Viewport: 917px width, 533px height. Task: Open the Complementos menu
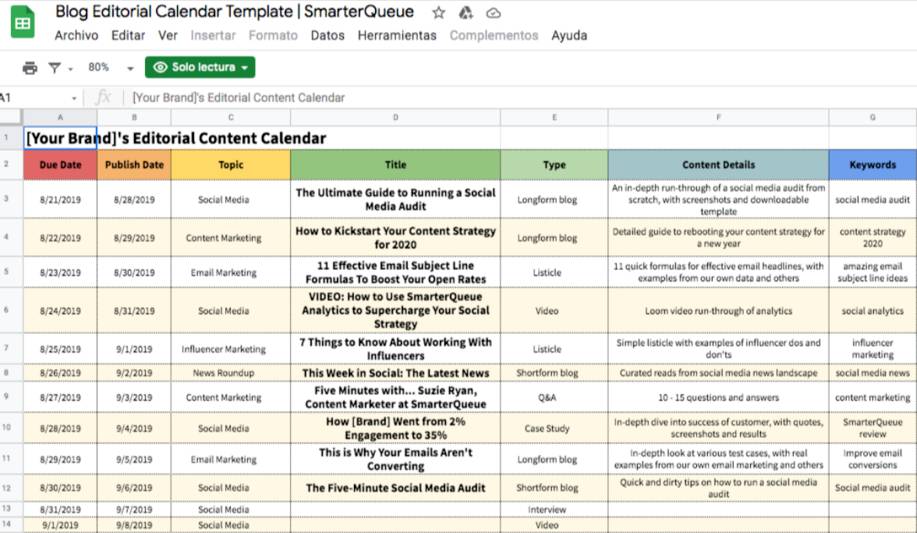(494, 36)
